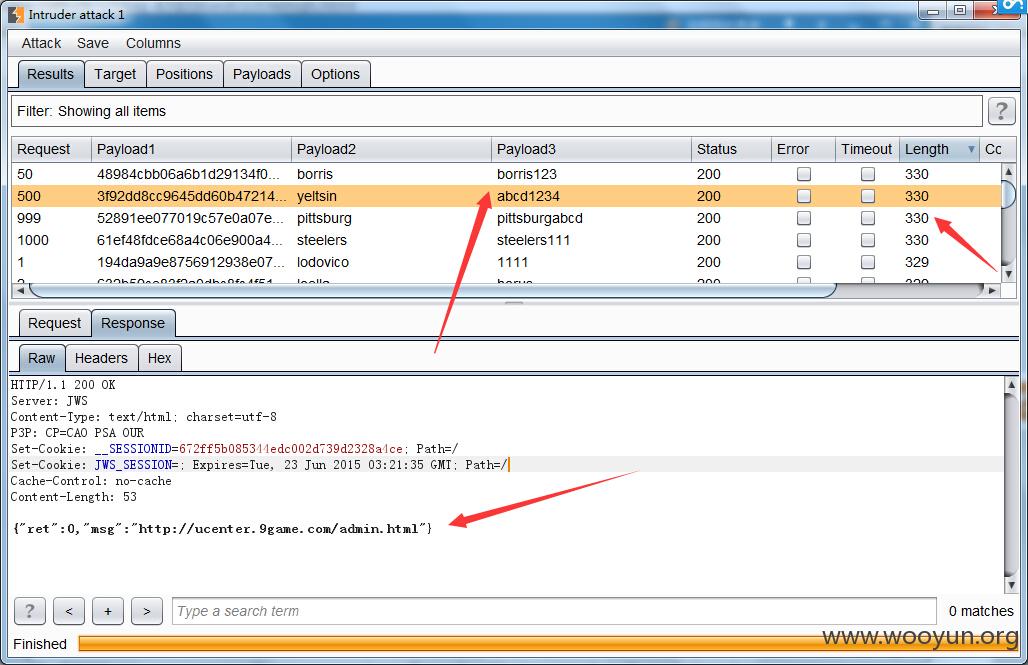Click the Length column sort arrow
The image size is (1028, 665).
[971, 150]
